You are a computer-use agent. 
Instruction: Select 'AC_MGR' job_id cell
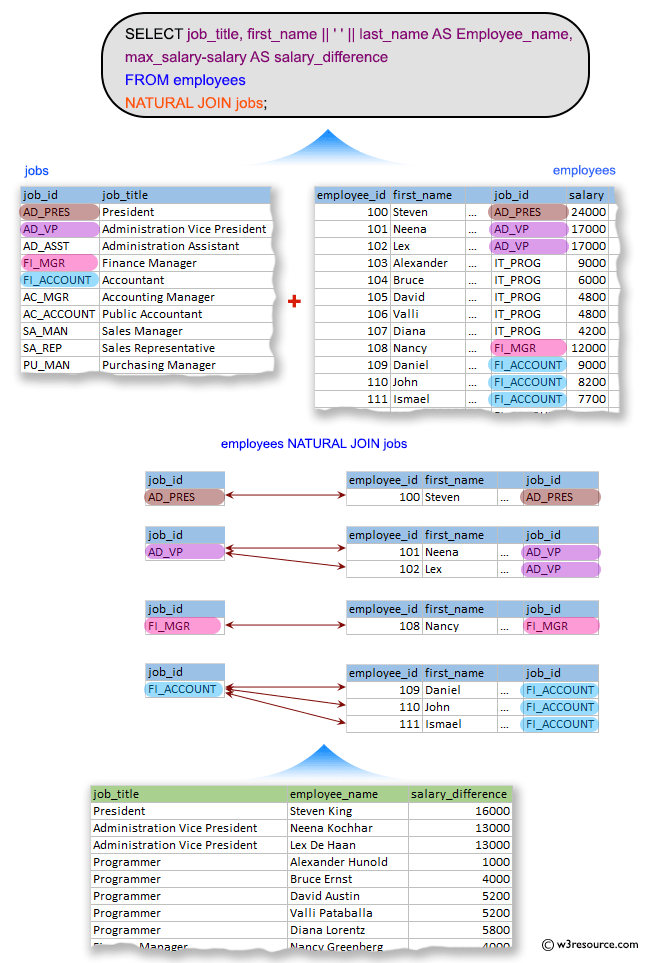[x=60, y=297]
